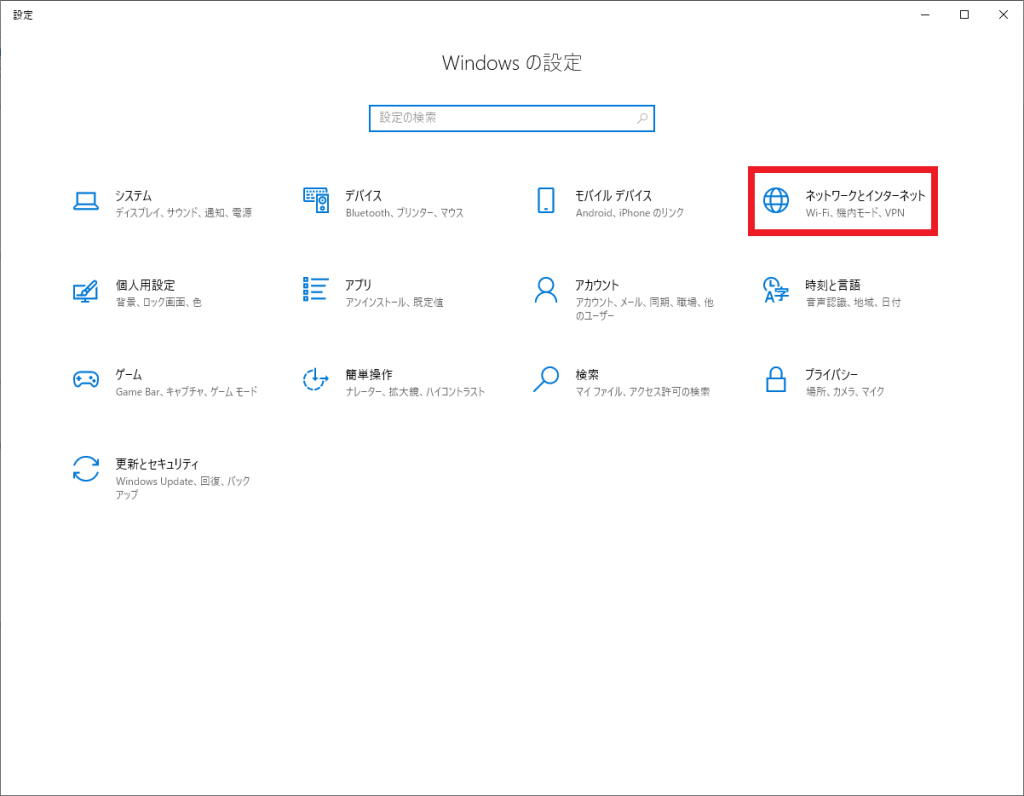Open ゲーム category title
The image size is (1024, 796).
(129, 375)
